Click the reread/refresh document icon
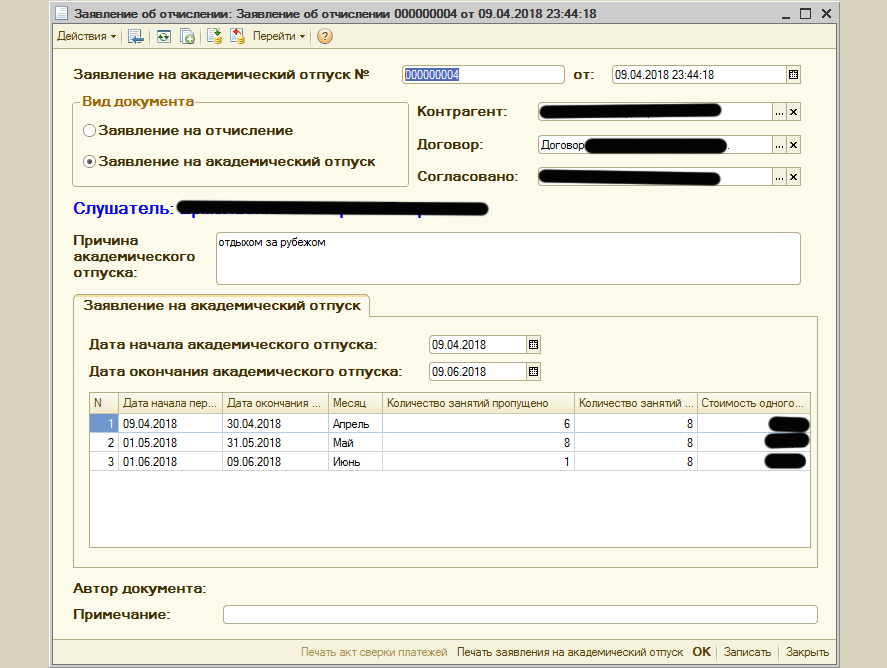Image resolution: width=887 pixels, height=668 pixels. pyautogui.click(x=162, y=36)
